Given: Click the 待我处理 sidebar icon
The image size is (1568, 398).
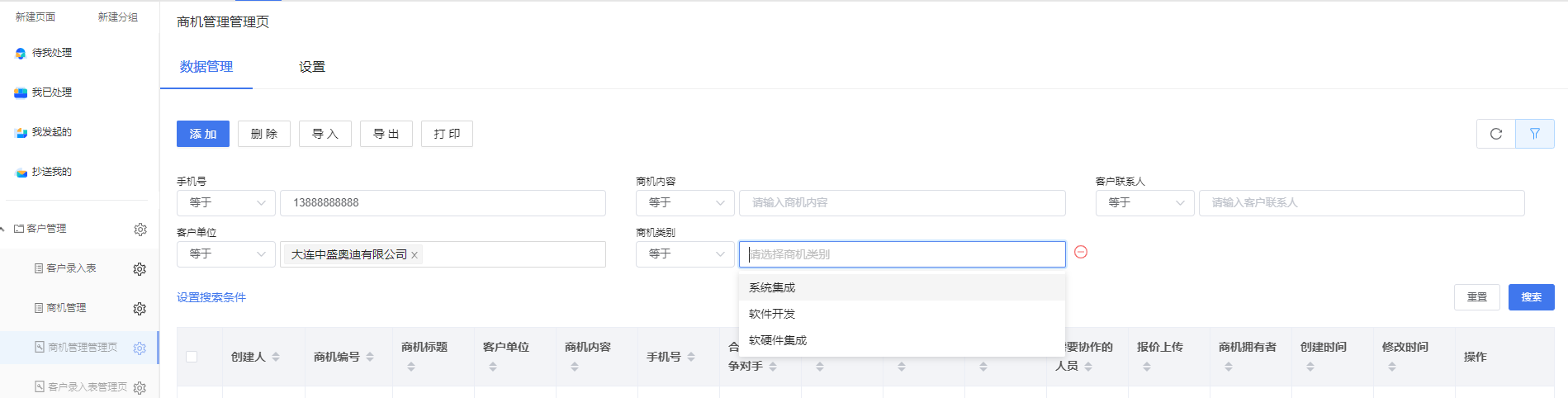Looking at the screenshot, I should pyautogui.click(x=21, y=53).
